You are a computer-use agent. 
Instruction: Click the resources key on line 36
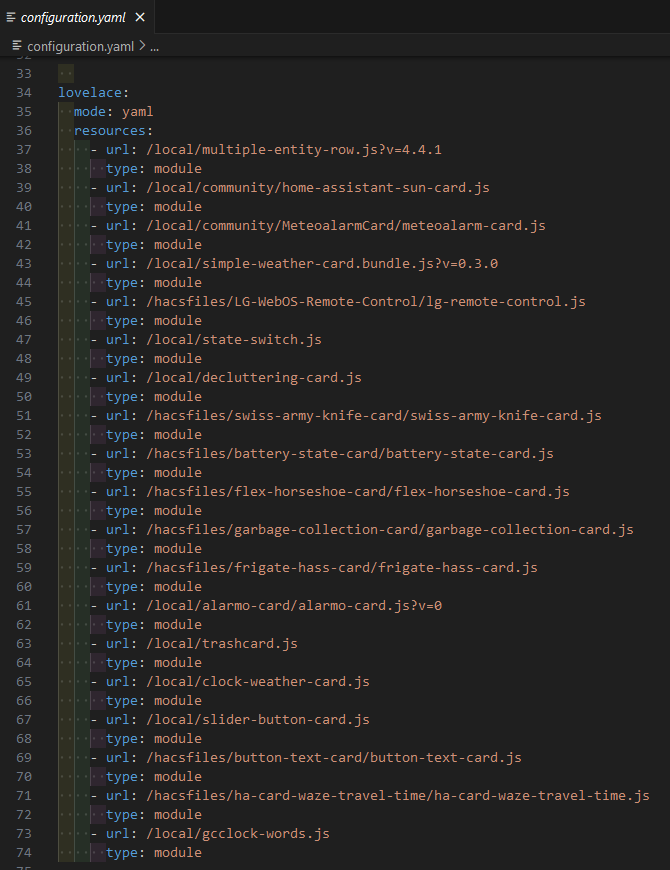click(x=109, y=130)
